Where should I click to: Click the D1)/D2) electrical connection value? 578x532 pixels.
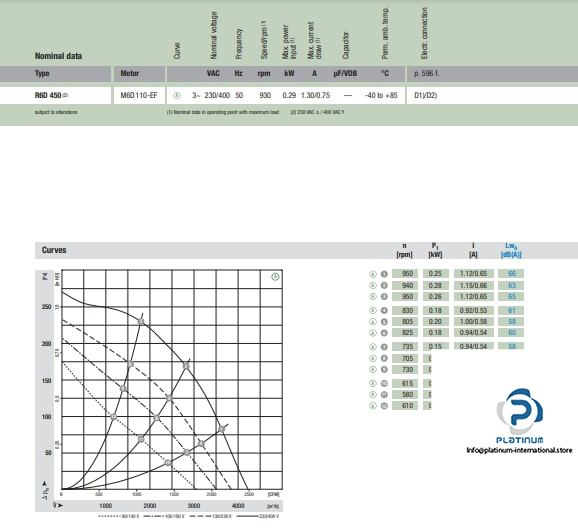tap(426, 95)
